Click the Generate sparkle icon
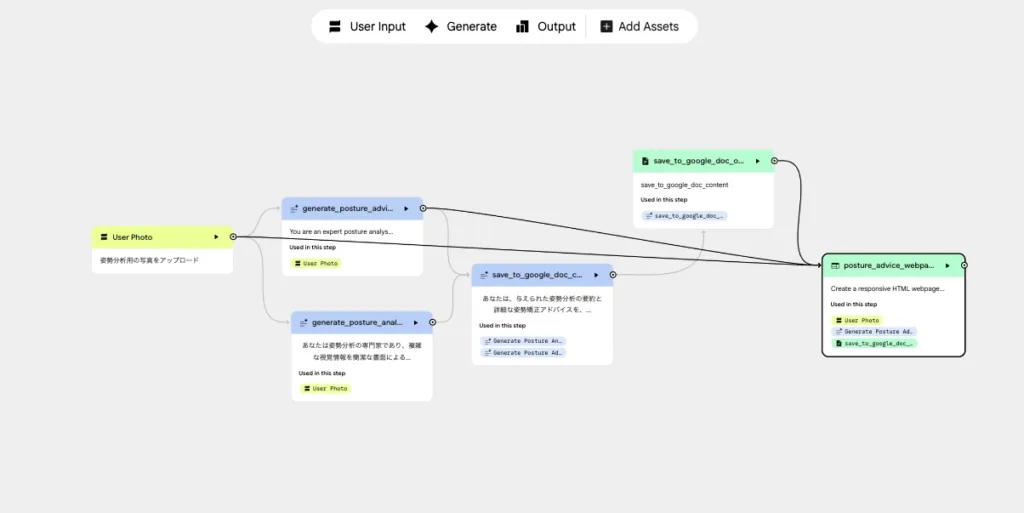This screenshot has width=1024, height=513. click(431, 27)
